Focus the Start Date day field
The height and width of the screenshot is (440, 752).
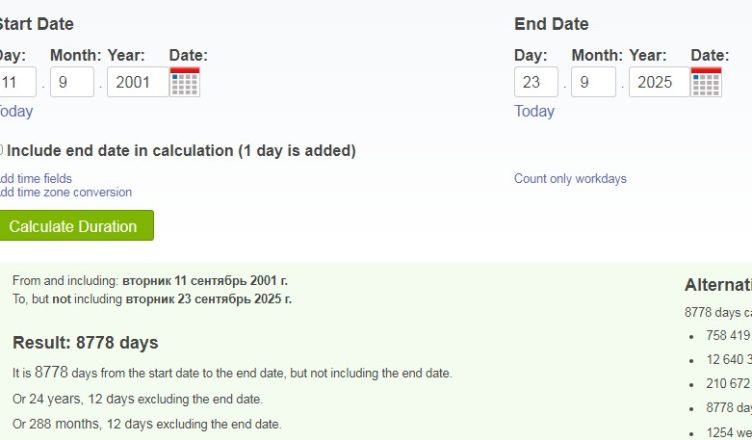tap(17, 82)
